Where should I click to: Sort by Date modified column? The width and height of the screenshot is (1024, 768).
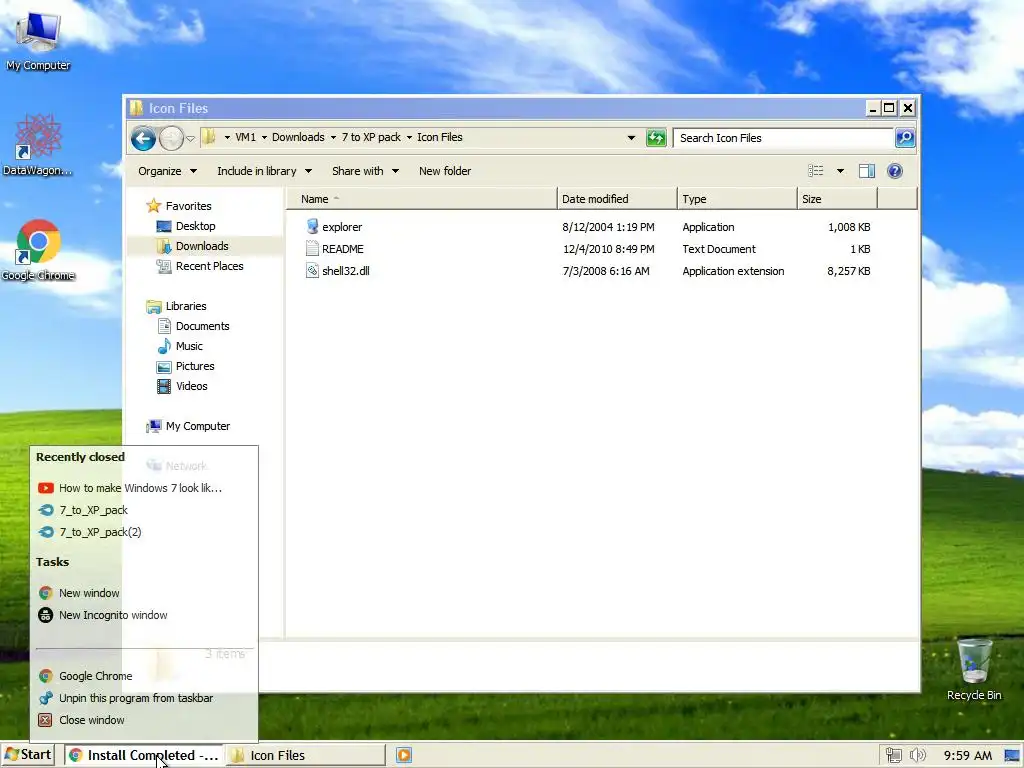tap(617, 199)
